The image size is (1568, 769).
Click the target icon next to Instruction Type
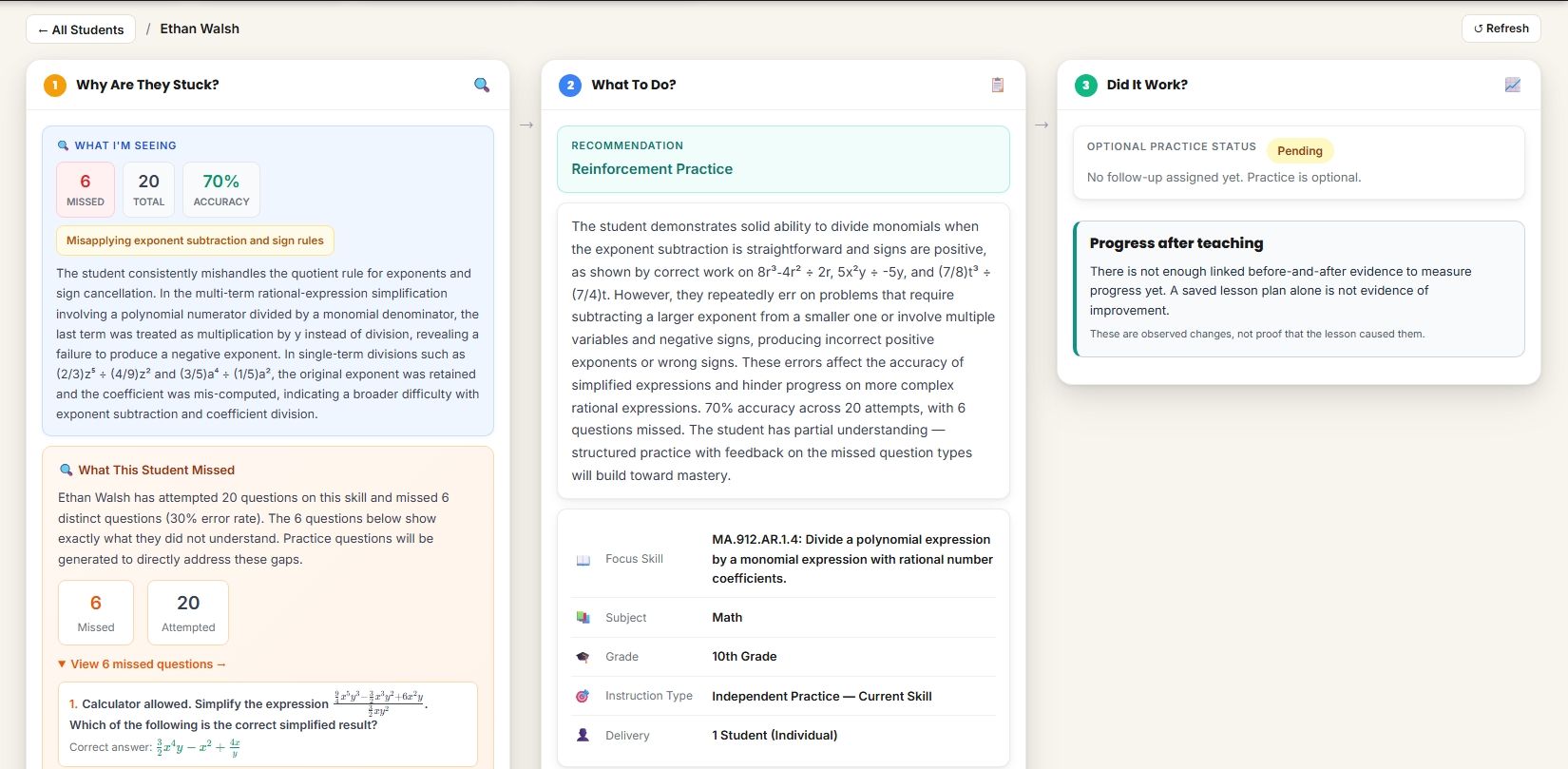583,696
